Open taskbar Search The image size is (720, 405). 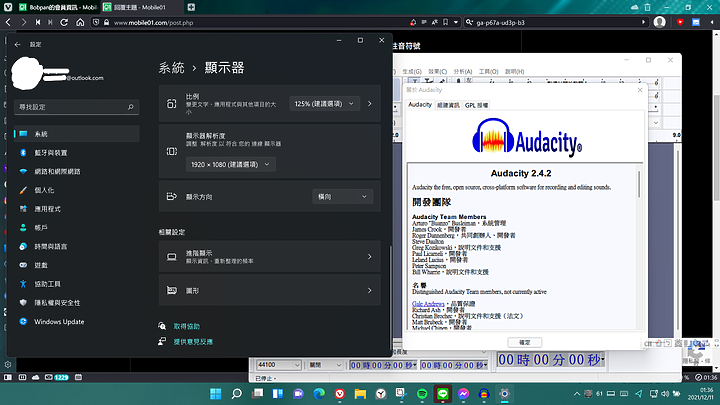click(x=236, y=394)
